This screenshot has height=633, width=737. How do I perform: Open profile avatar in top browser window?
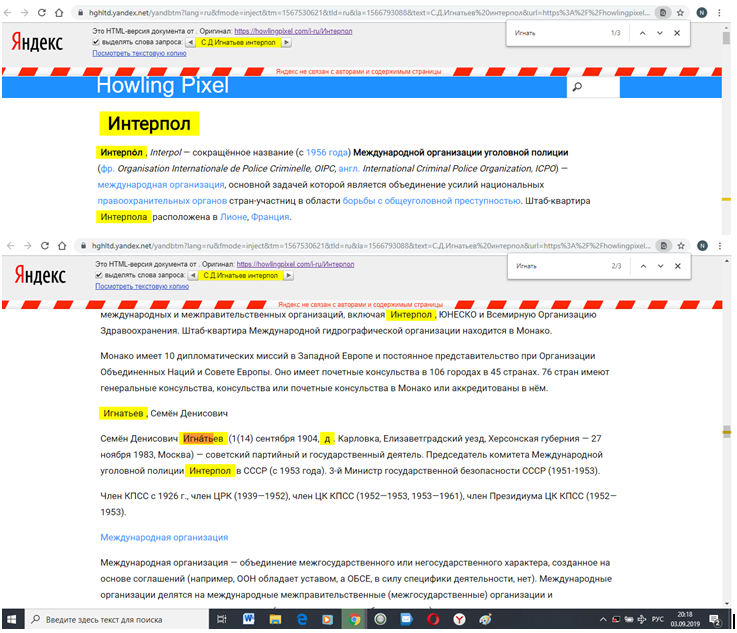click(702, 13)
